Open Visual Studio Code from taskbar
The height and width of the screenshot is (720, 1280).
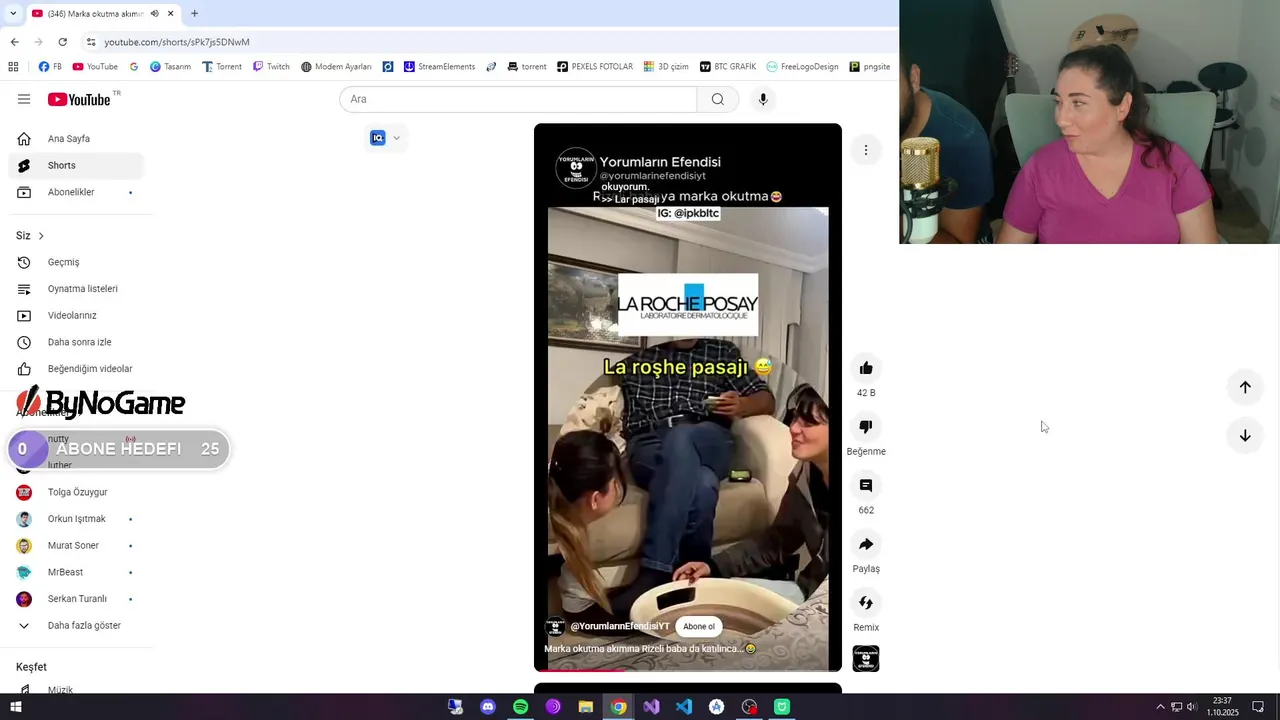[684, 707]
